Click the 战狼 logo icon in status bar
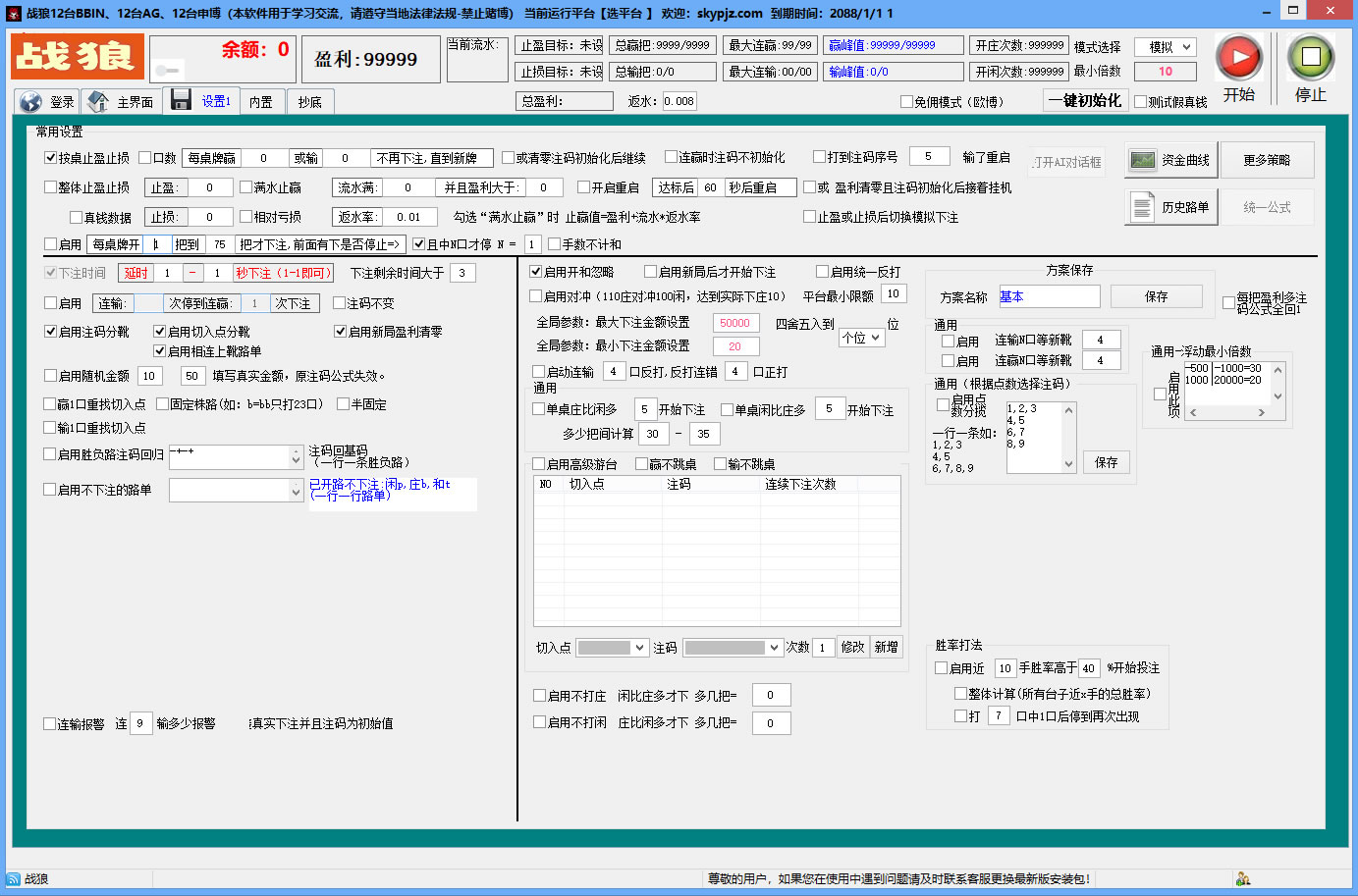Viewport: 1358px width, 896px height. pyautogui.click(x=14, y=878)
